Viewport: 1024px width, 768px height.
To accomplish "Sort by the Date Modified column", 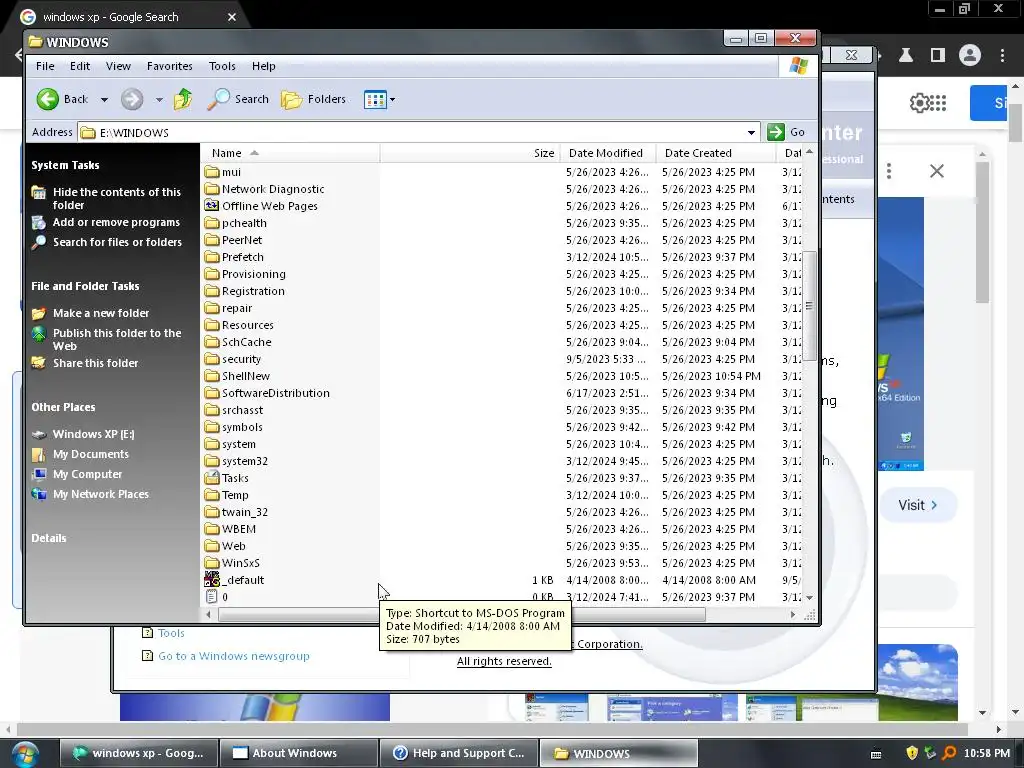I will [x=607, y=153].
